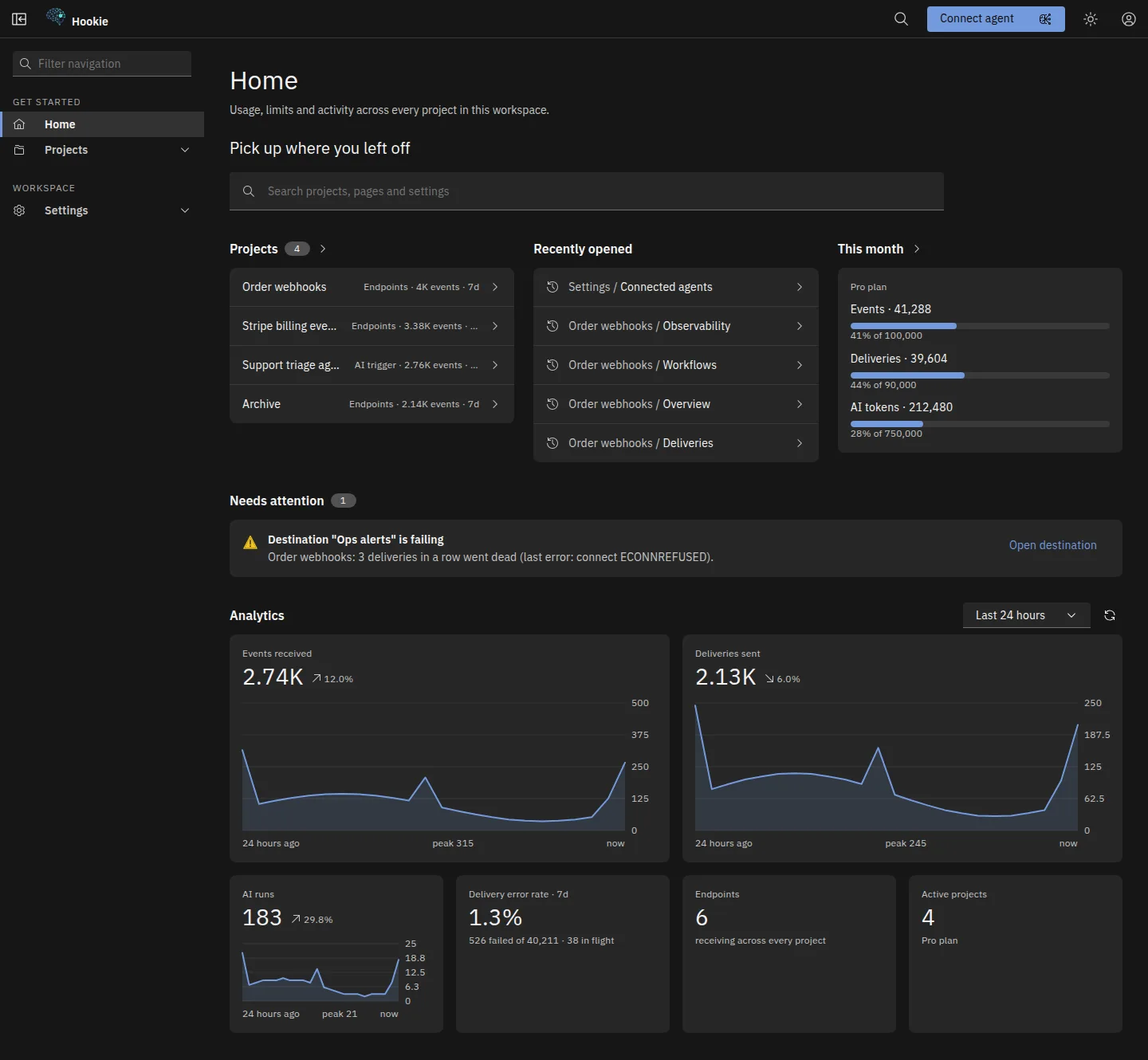
Task: Click the warning triangle icon on Ops alerts
Action: click(250, 543)
